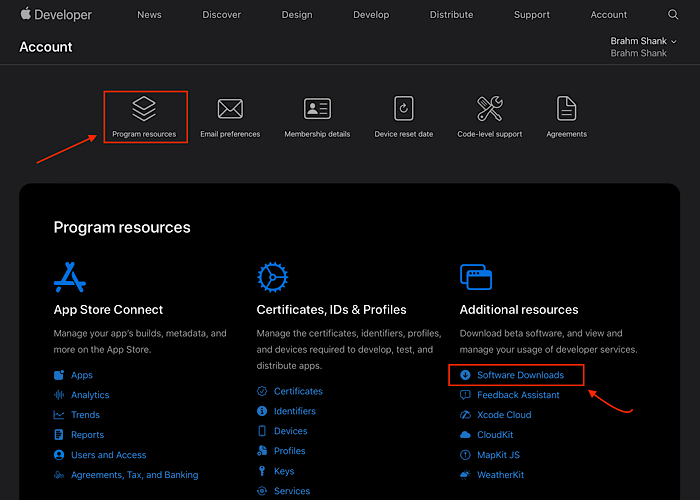Click the Identifiers info icon
The height and width of the screenshot is (500, 700).
(262, 411)
